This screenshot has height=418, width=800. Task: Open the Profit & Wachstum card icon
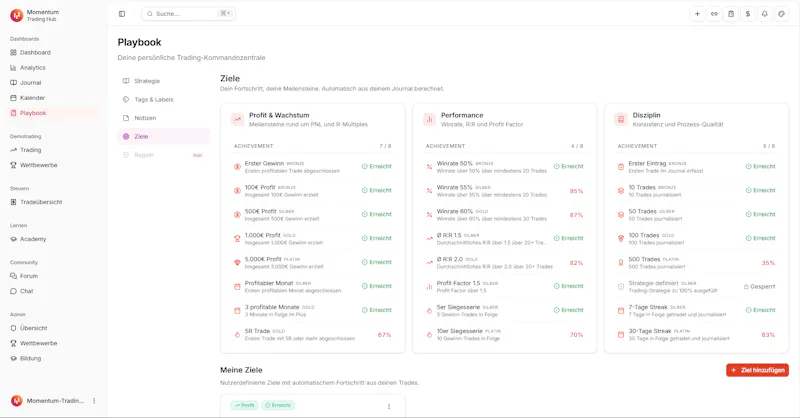237,119
